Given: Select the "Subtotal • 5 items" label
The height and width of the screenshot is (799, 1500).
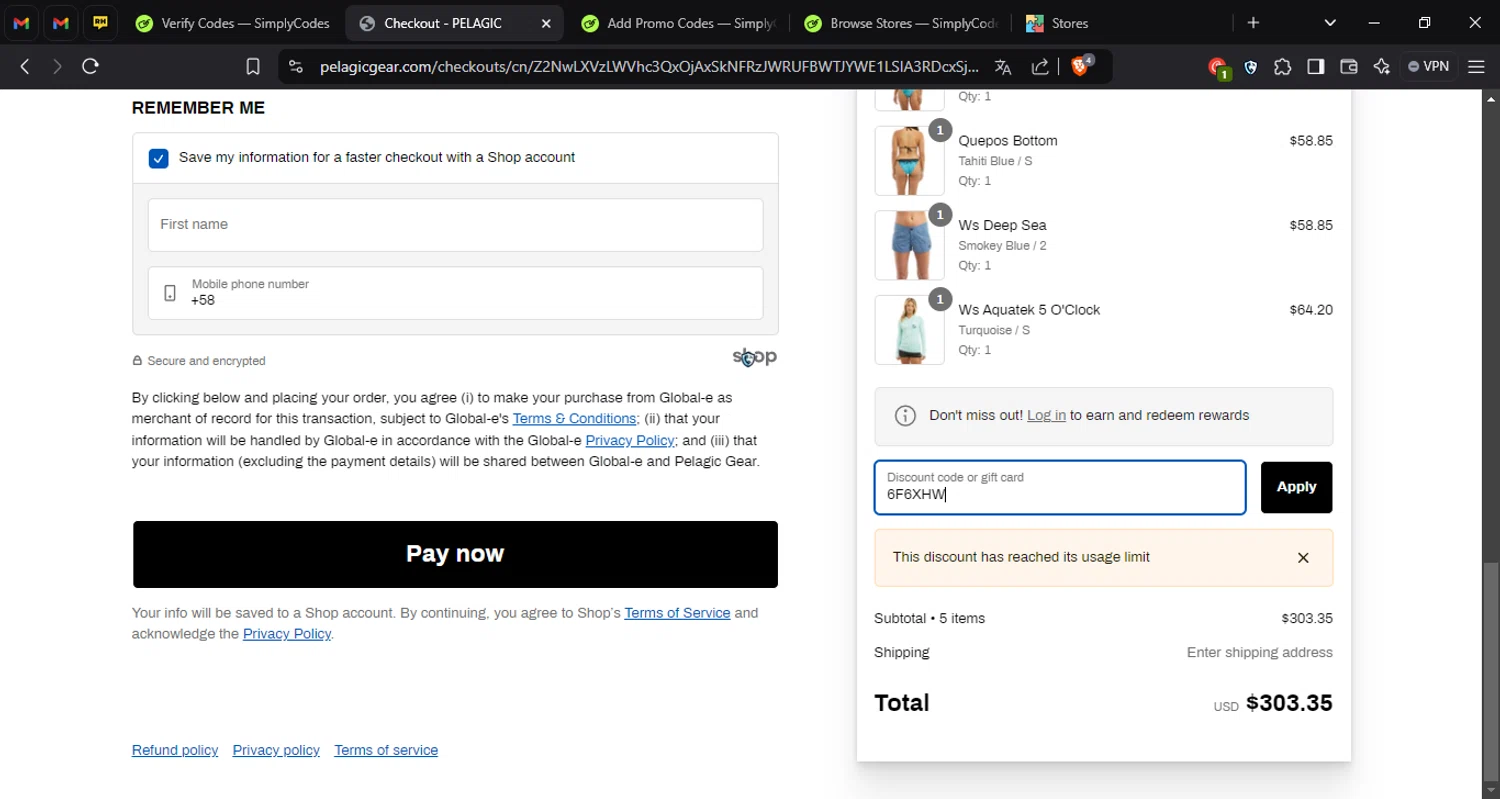Looking at the screenshot, I should (x=929, y=619).
